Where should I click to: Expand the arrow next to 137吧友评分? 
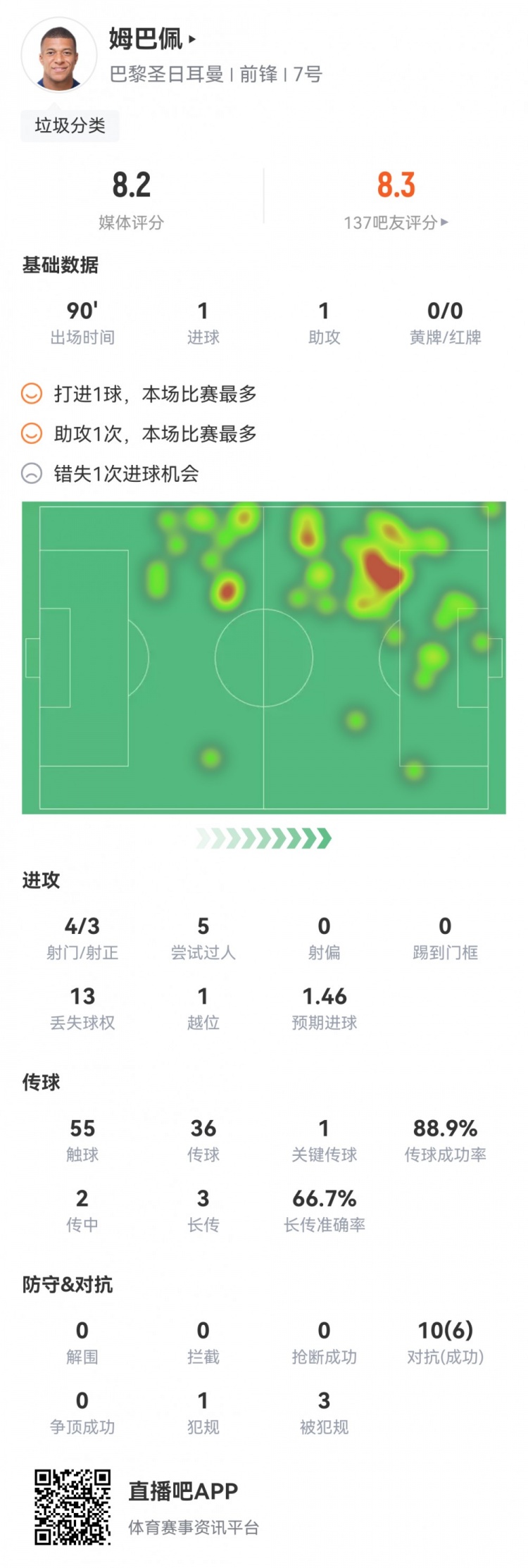point(444,223)
